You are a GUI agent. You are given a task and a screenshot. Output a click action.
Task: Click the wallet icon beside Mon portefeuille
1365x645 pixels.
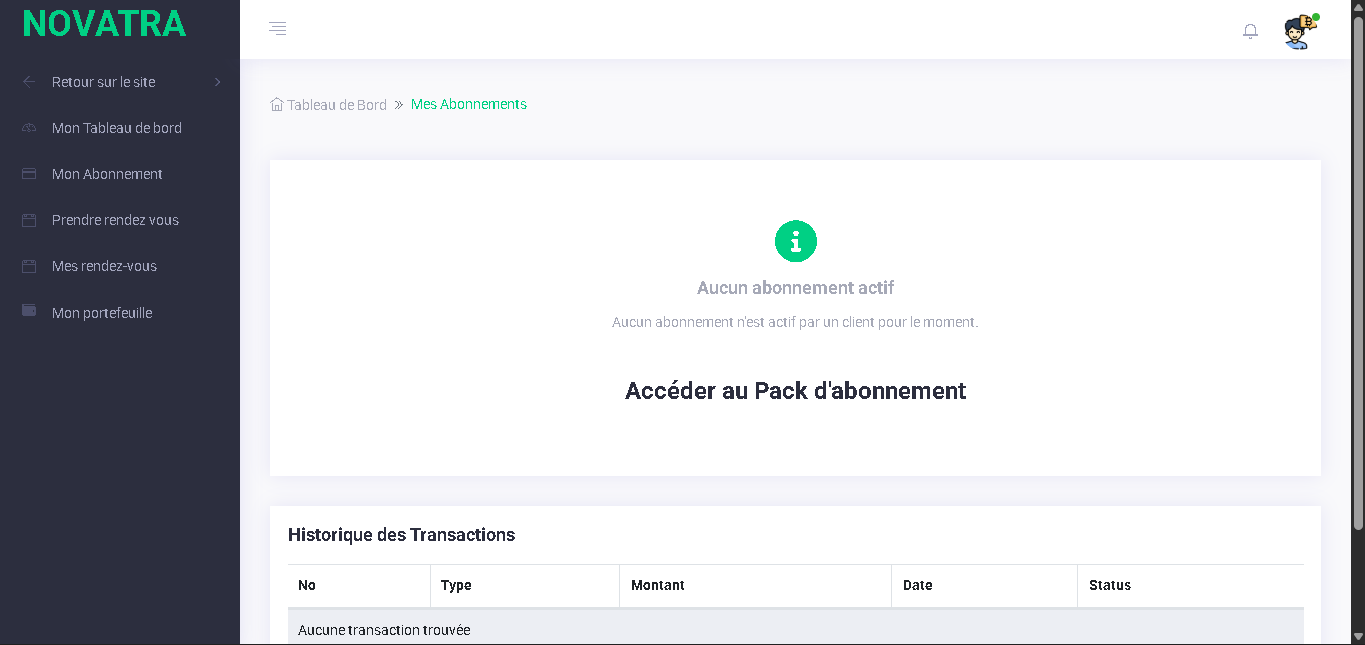pos(29,311)
